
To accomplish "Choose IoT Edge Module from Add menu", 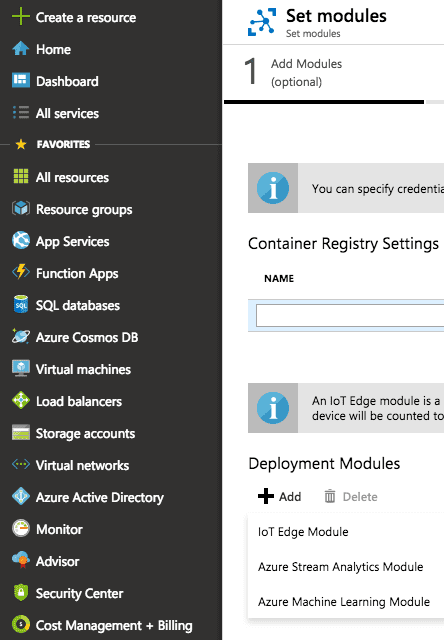I will tap(303, 531).
